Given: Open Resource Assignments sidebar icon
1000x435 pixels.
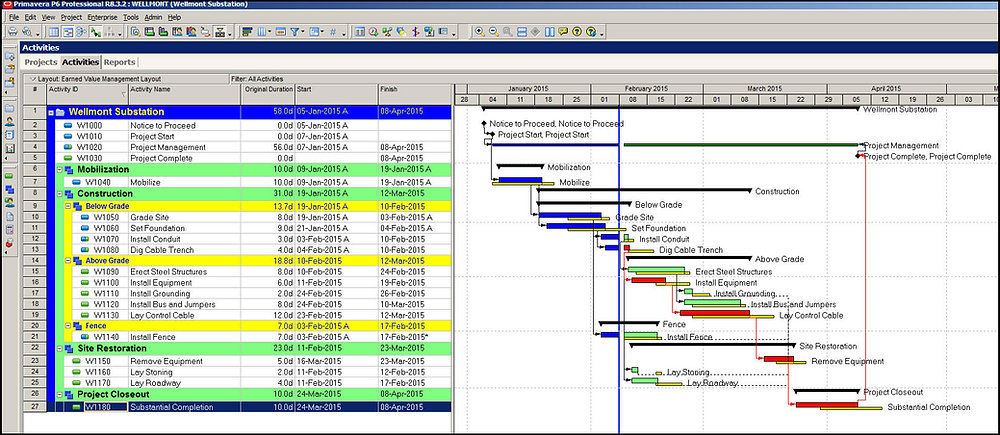Looking at the screenshot, I should point(10,202).
